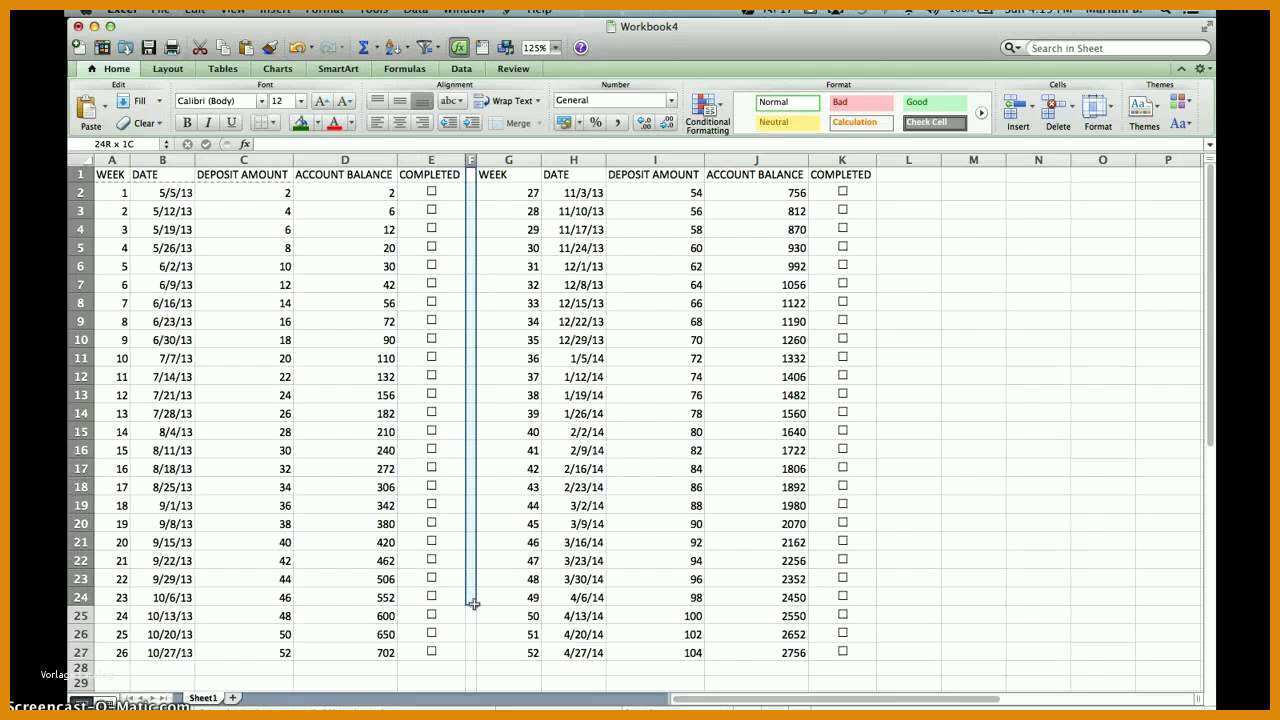
Task: Click the Insert cells button
Action: [1018, 113]
